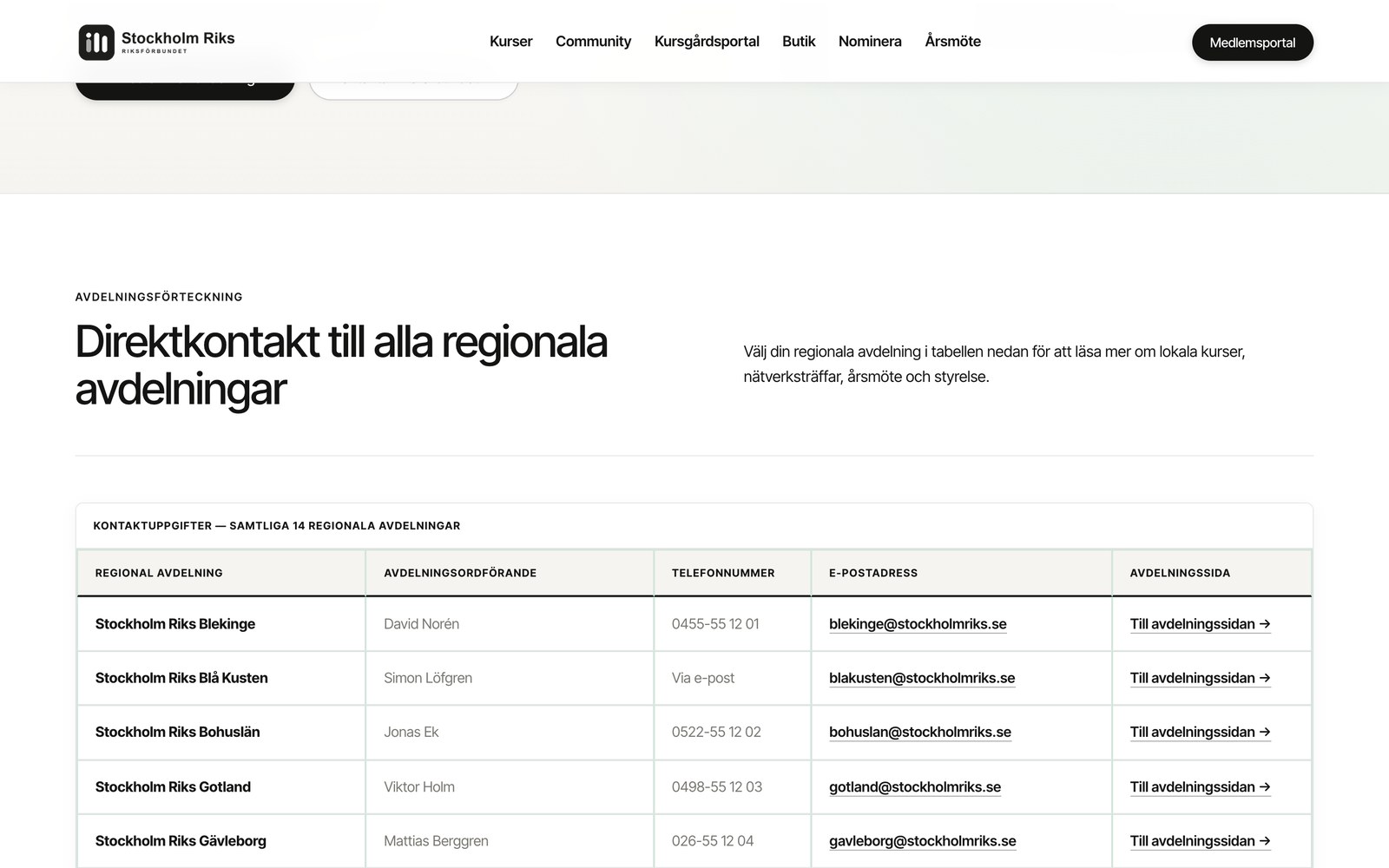Click the Stockholm Riks logo icon
The width and height of the screenshot is (1389, 868).
96,42
